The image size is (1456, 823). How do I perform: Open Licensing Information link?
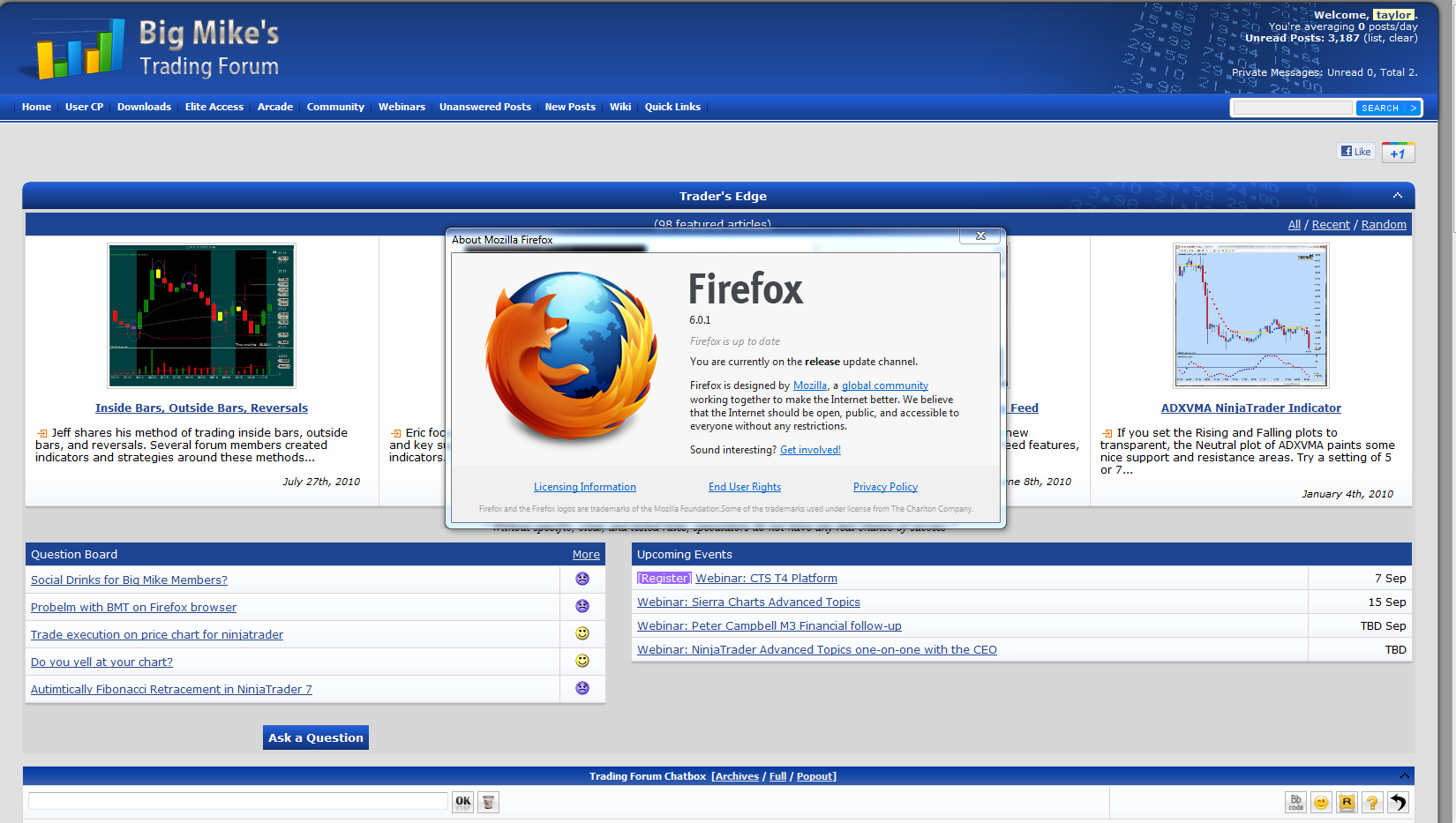click(x=585, y=487)
